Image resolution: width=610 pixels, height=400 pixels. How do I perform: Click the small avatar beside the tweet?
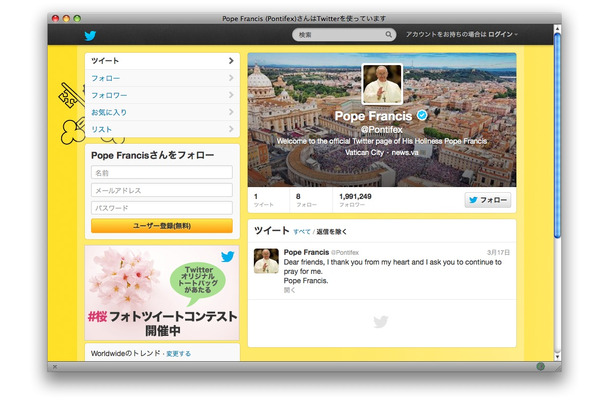pos(266,261)
